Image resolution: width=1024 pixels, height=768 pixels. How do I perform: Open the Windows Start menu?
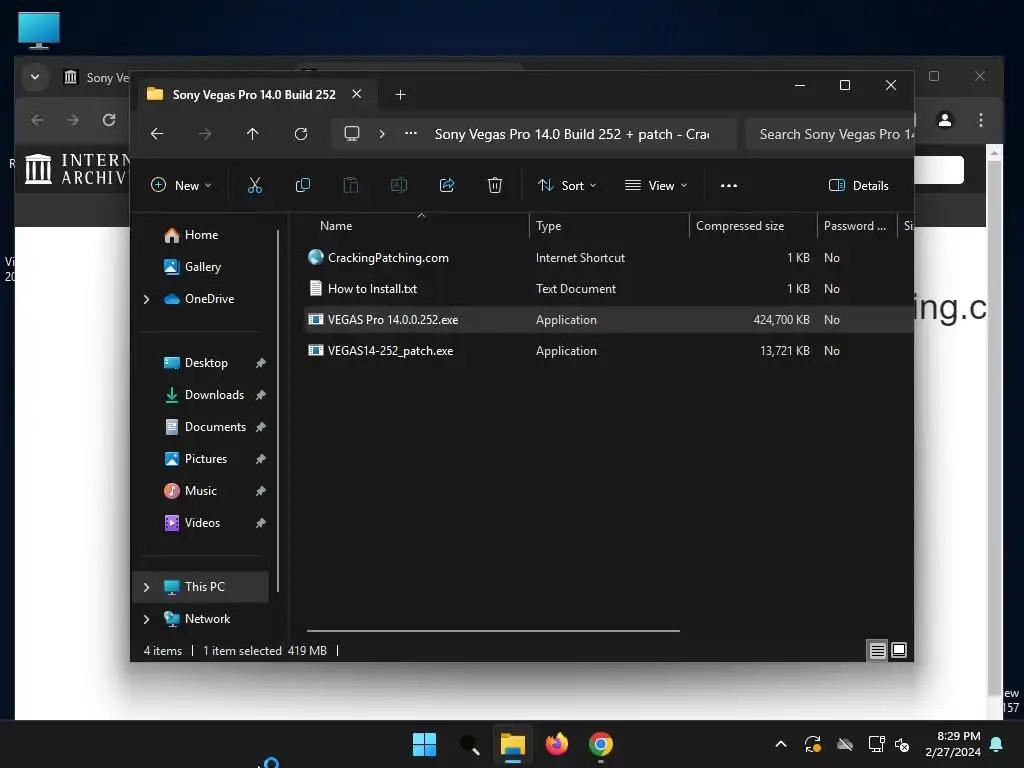[x=424, y=744]
